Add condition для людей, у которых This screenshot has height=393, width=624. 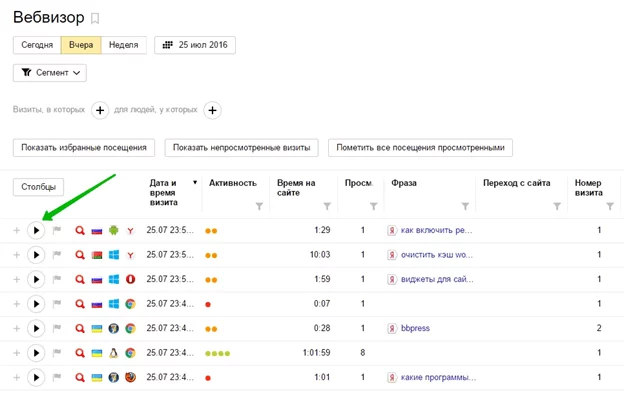point(213,110)
